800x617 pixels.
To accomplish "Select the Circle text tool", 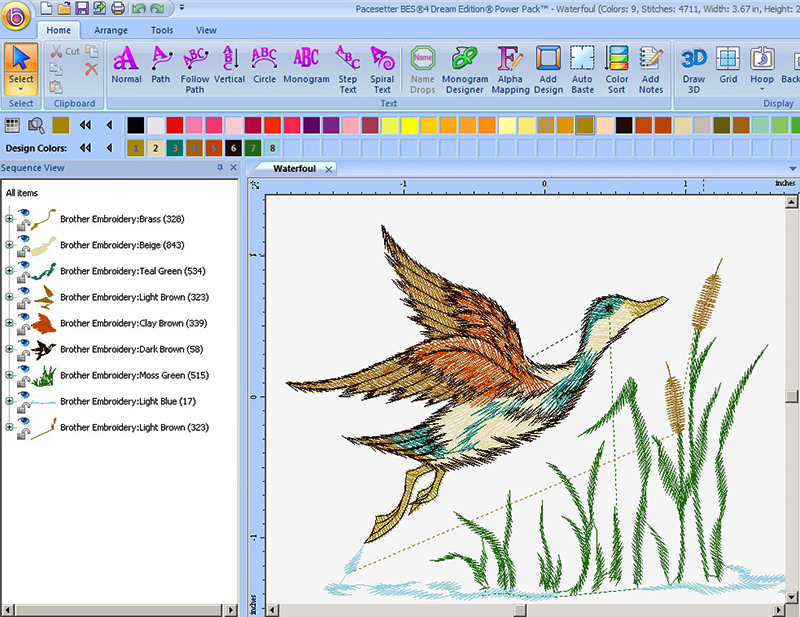I will tap(264, 64).
